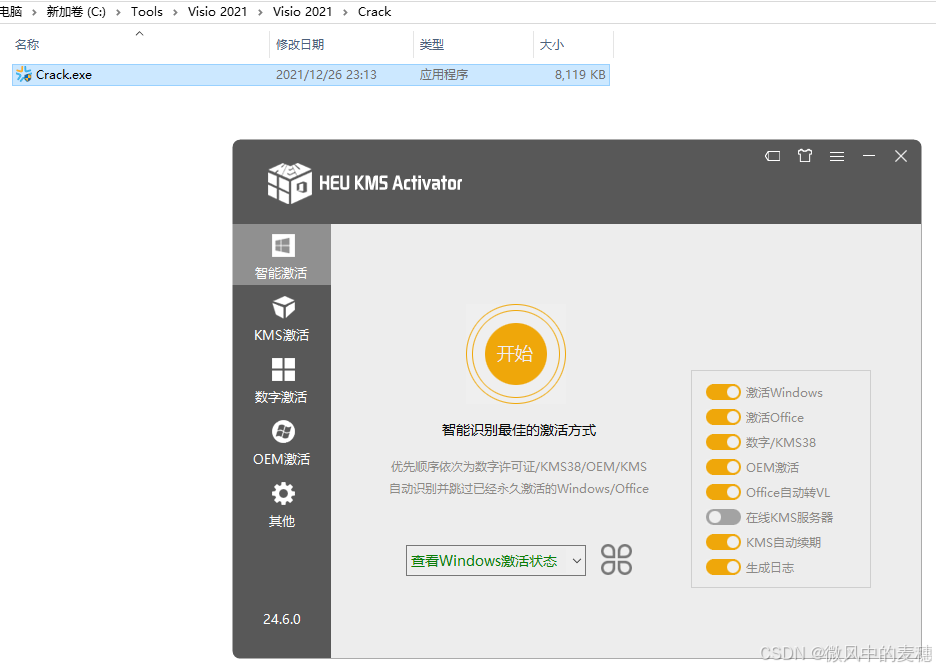Switch to 数字激活 tab
The width and height of the screenshot is (936, 669).
pos(282,381)
